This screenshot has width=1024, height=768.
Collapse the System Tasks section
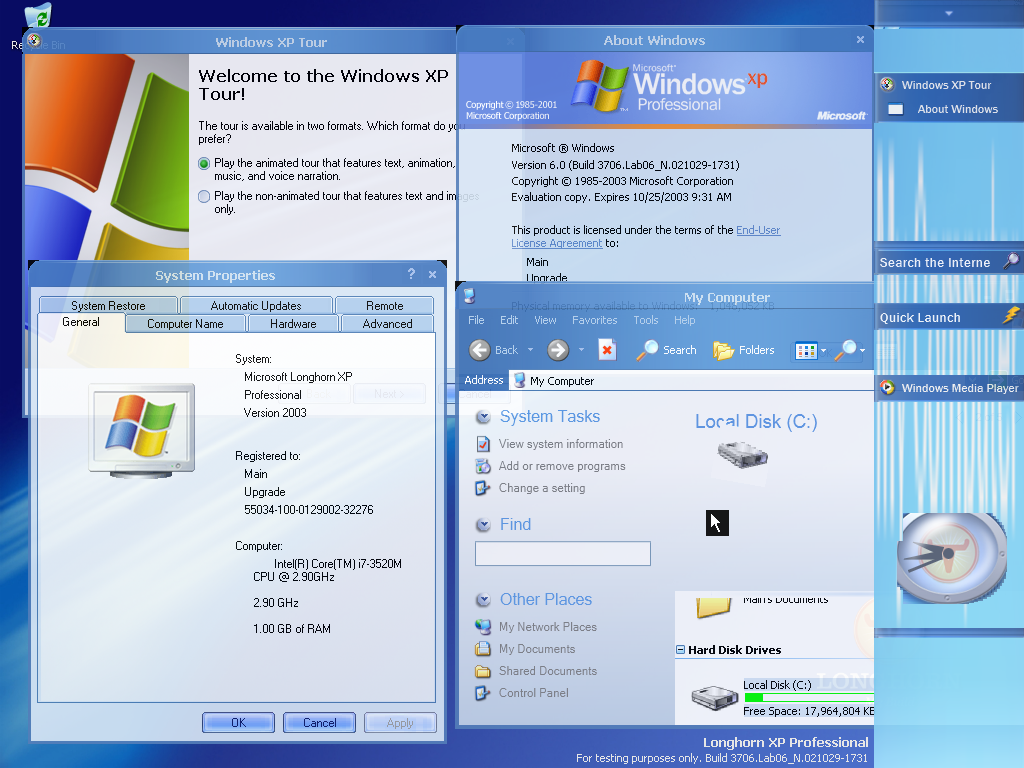click(483, 417)
